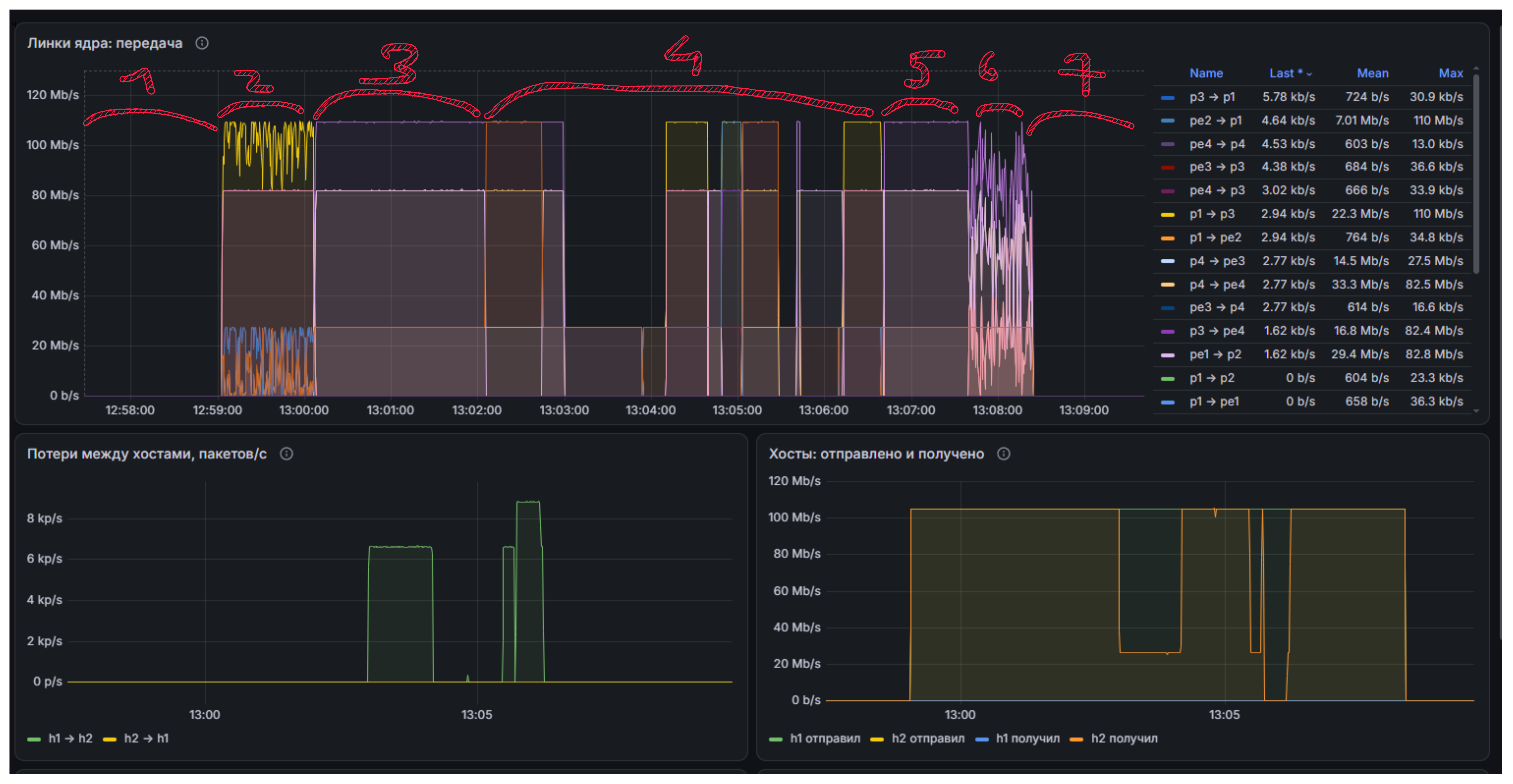This screenshot has height=784, width=1513.
Task: Toggle the p4 → pe3 legend entry
Action: pyautogui.click(x=1217, y=261)
